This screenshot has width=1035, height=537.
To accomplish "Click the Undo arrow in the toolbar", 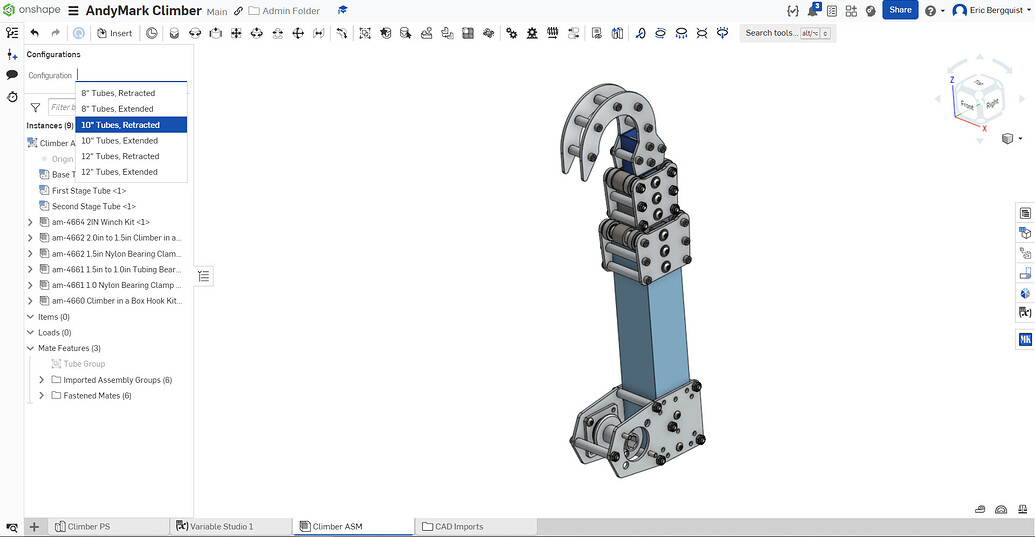I will [x=35, y=33].
